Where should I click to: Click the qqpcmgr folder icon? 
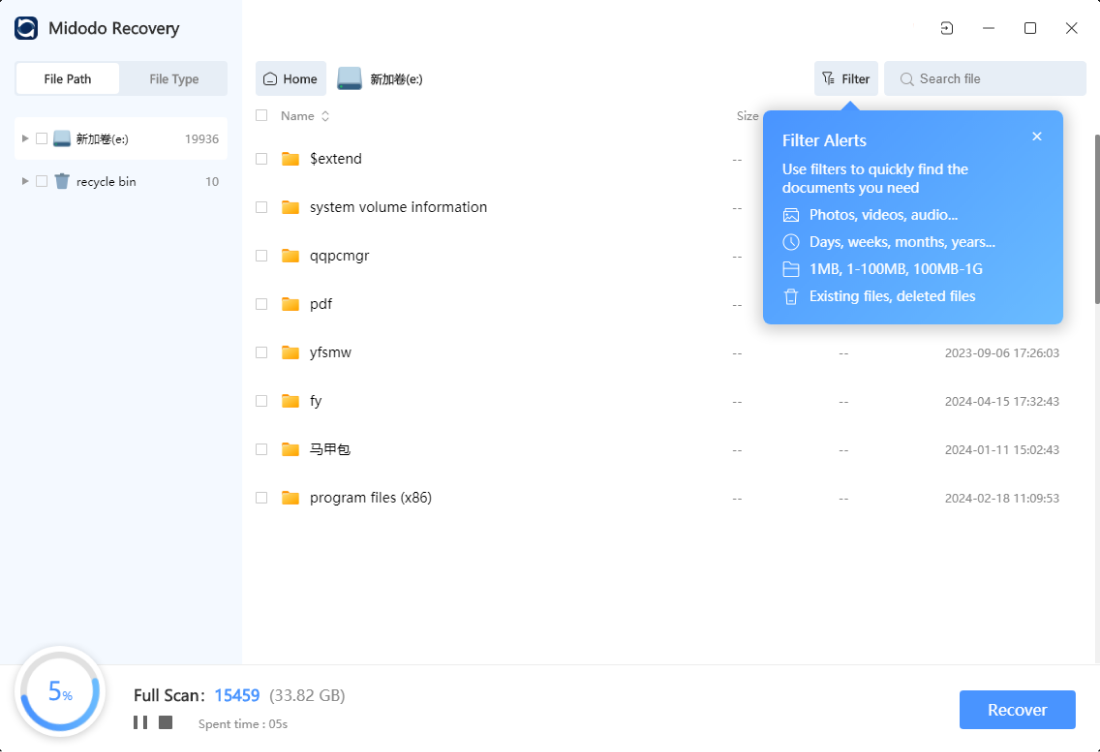[x=290, y=256]
